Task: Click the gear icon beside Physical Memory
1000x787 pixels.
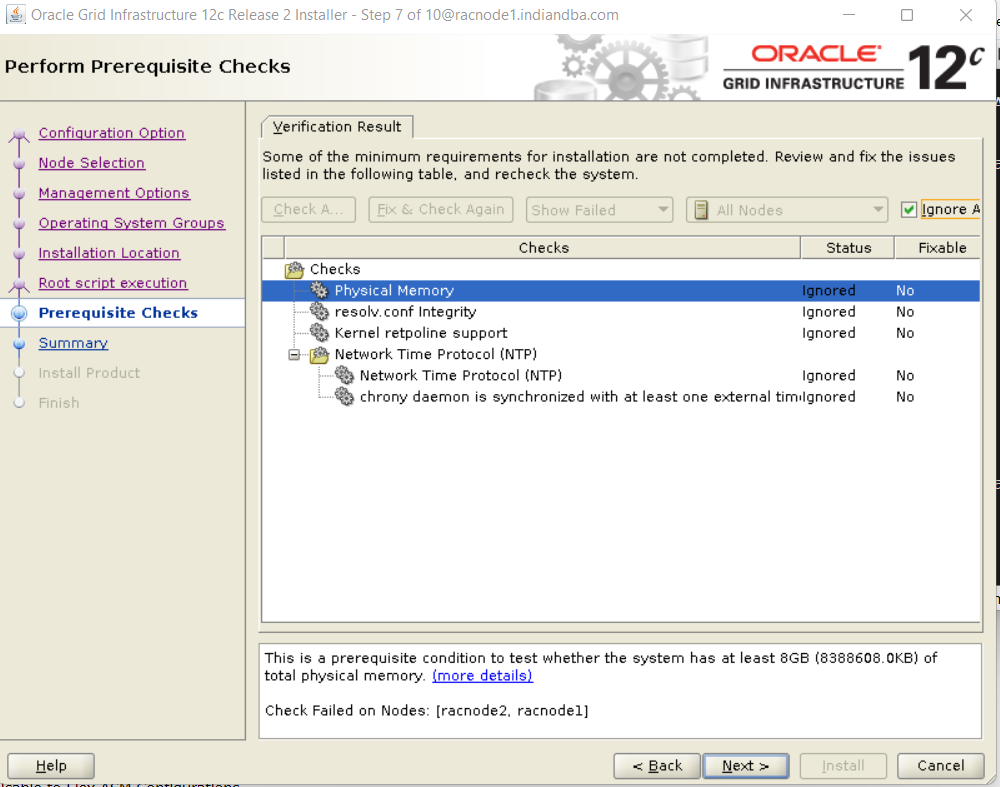Action: coord(320,291)
